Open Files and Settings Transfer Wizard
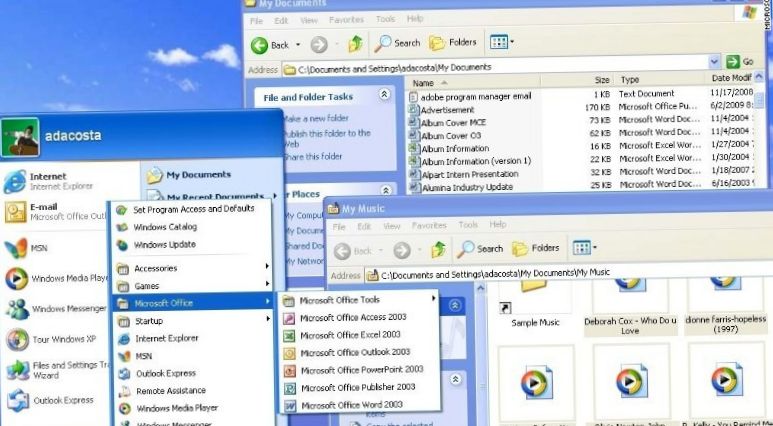Viewport: 773px width, 426px height. (x=57, y=370)
